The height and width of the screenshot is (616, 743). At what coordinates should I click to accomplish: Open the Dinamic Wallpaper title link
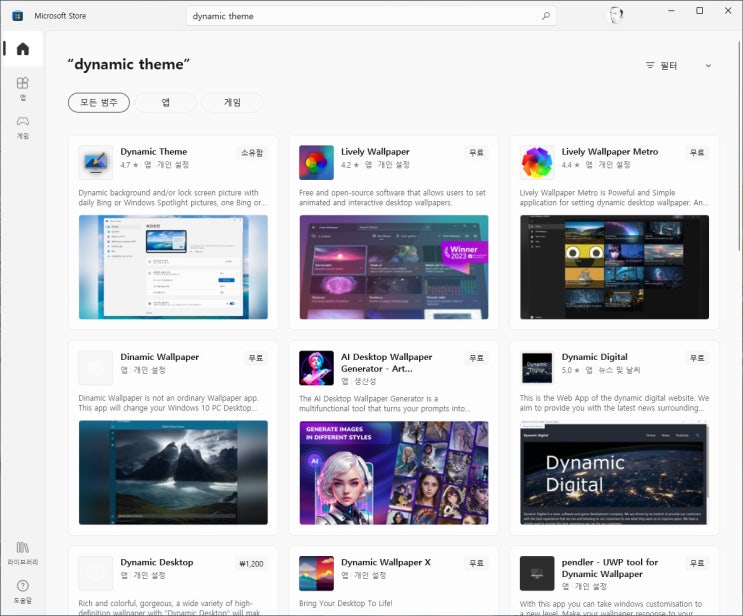[x=159, y=357]
